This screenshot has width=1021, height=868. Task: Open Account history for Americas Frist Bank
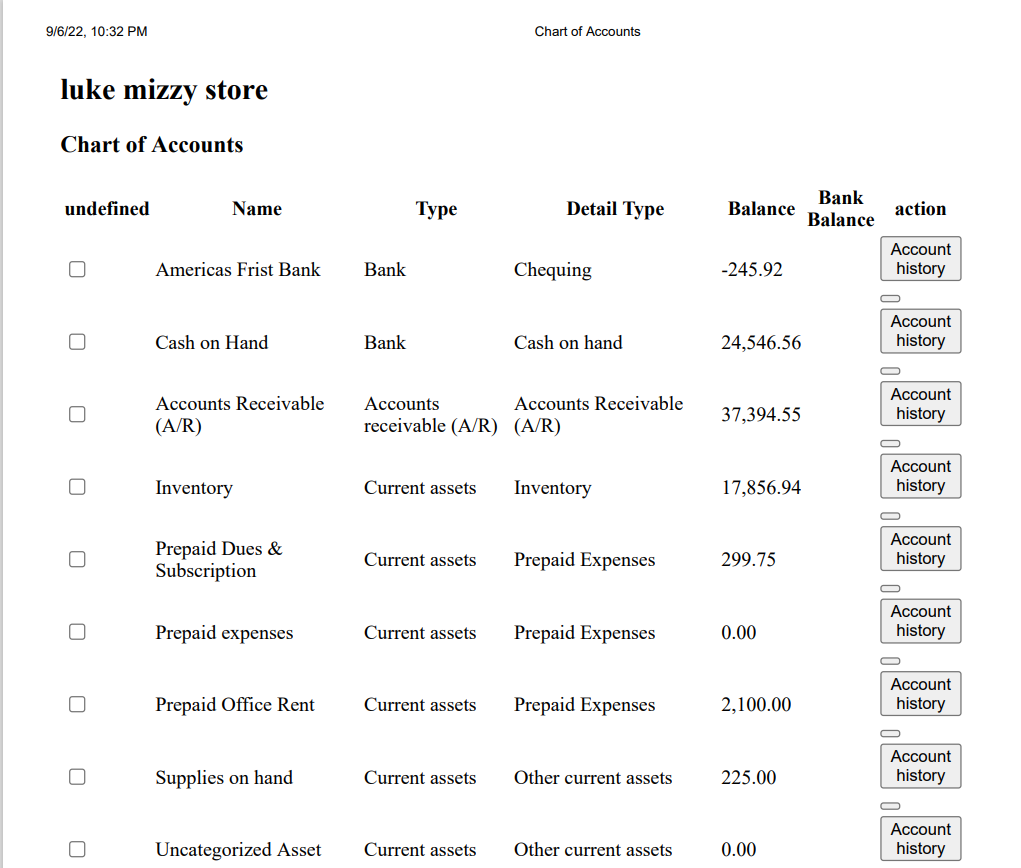pyautogui.click(x=920, y=259)
